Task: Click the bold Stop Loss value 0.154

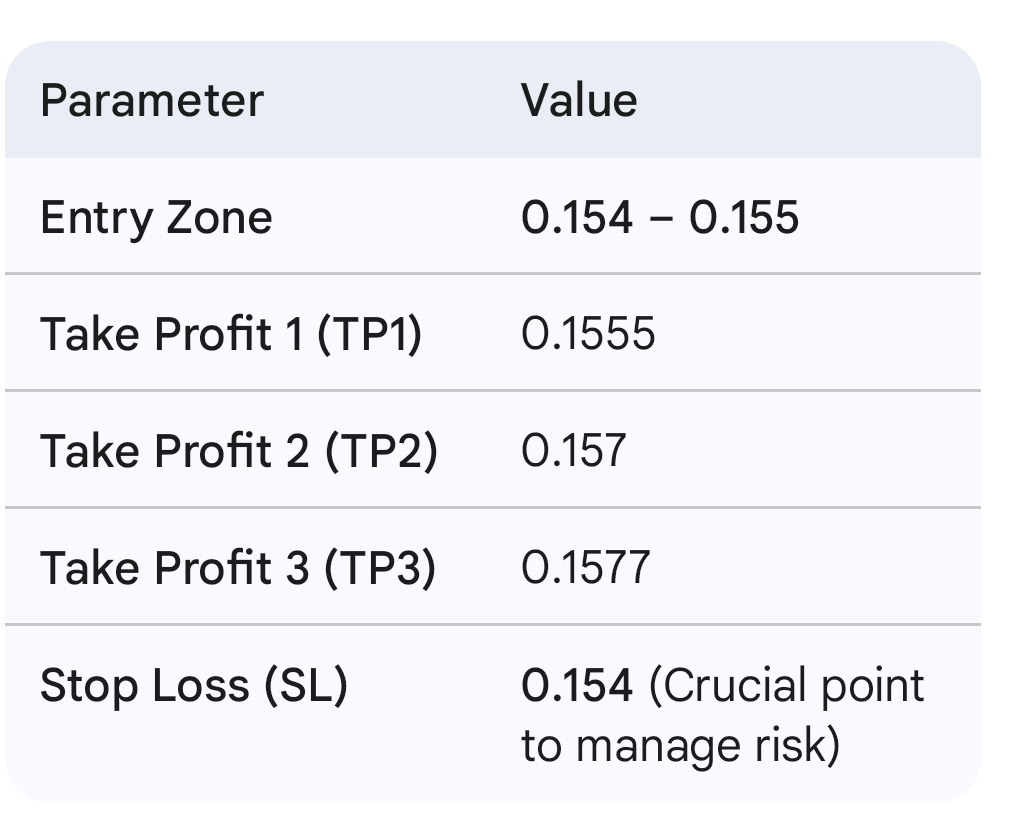Action: tap(576, 685)
